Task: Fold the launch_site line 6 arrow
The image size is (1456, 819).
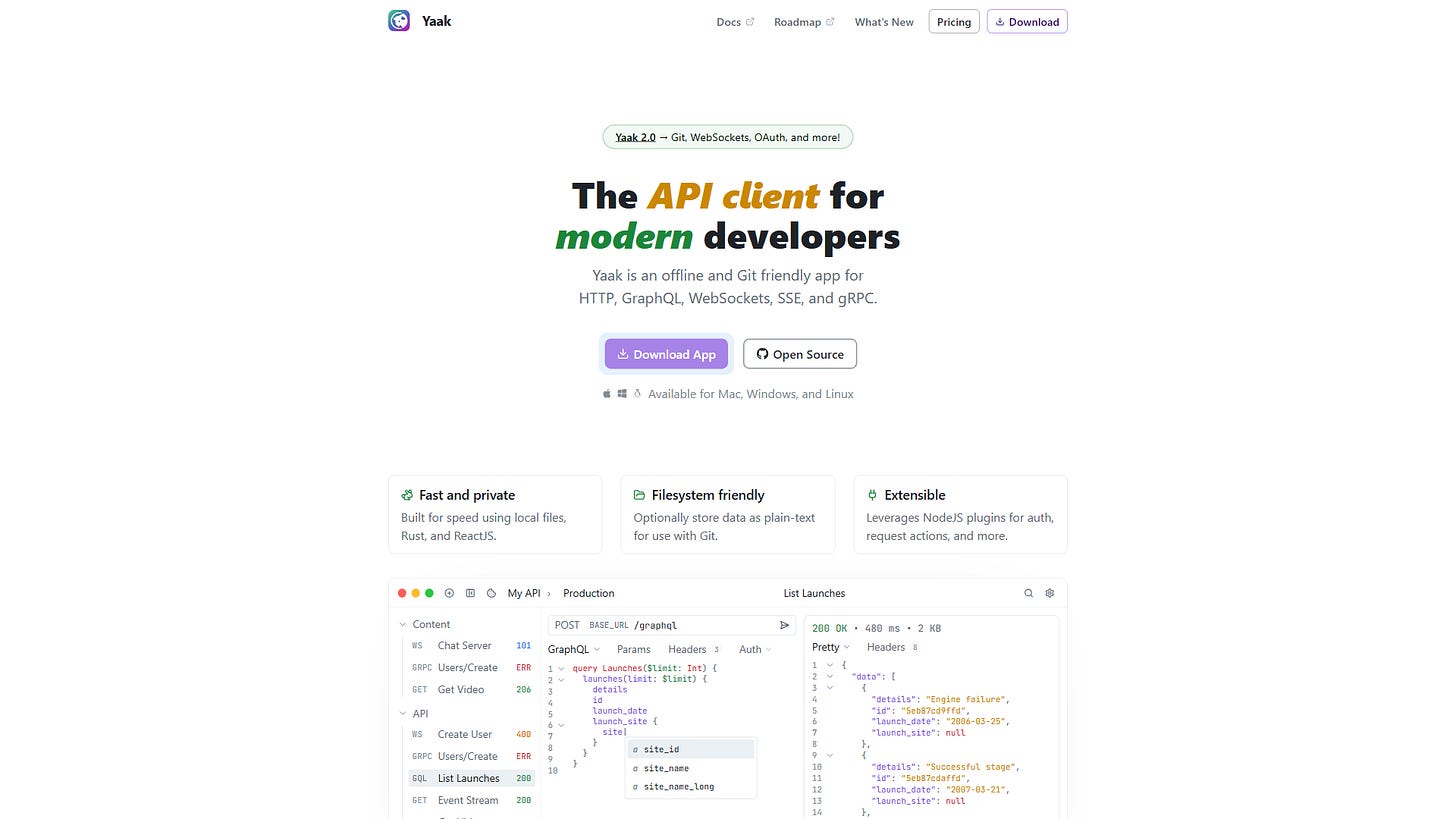Action: coord(562,724)
